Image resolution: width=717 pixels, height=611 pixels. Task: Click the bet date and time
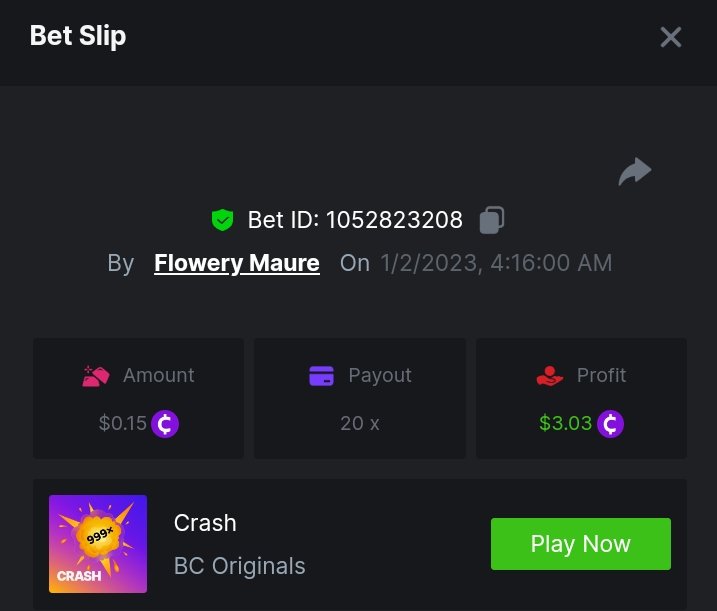point(496,264)
